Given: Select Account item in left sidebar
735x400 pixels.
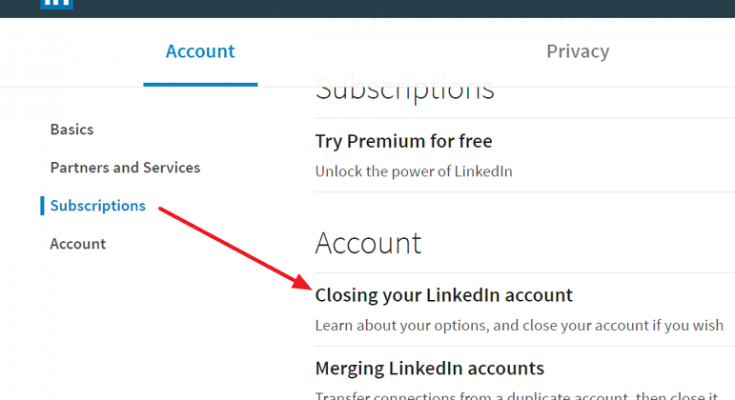Looking at the screenshot, I should [78, 244].
